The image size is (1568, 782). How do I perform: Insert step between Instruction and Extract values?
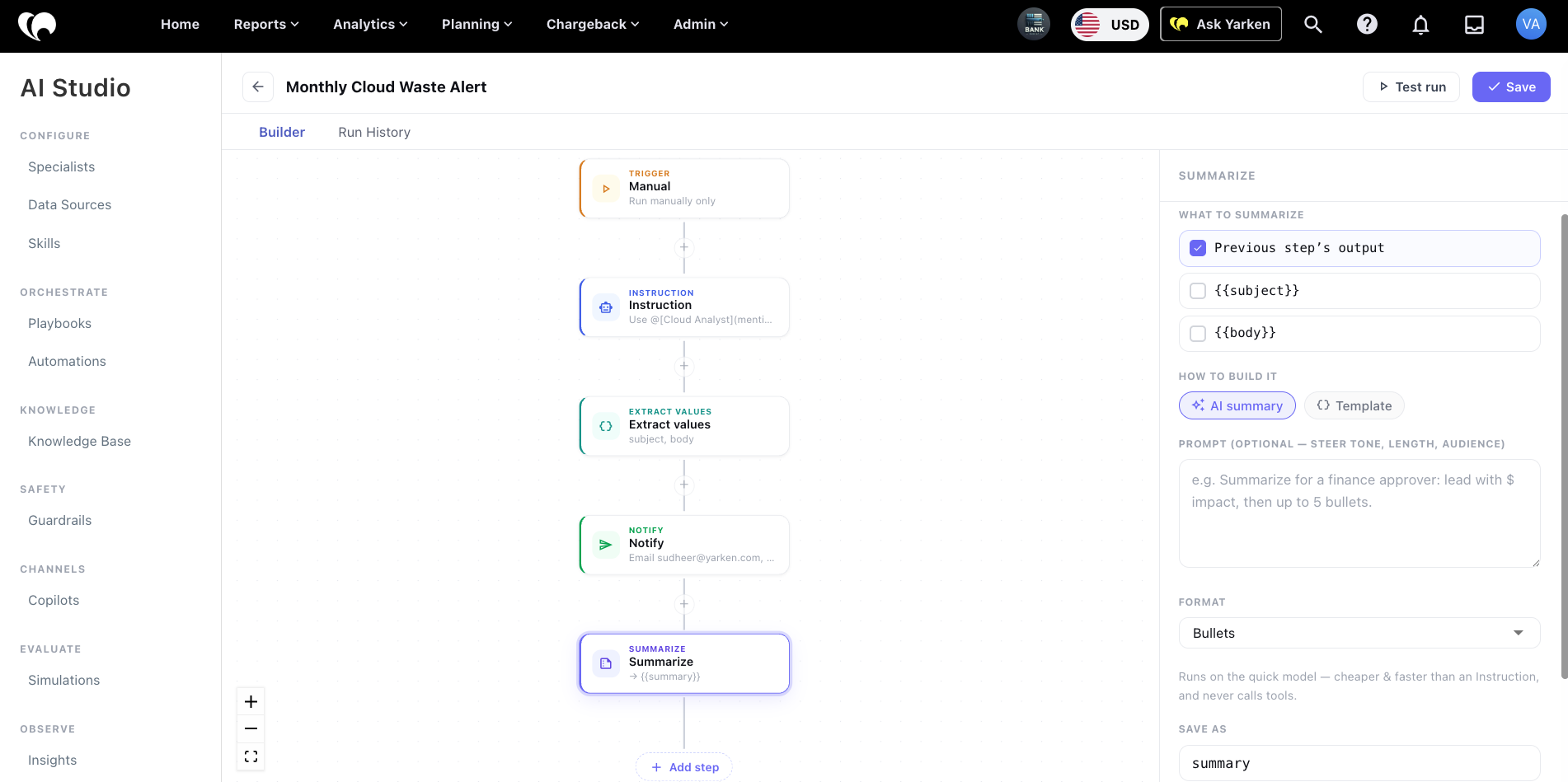pyautogui.click(x=683, y=366)
